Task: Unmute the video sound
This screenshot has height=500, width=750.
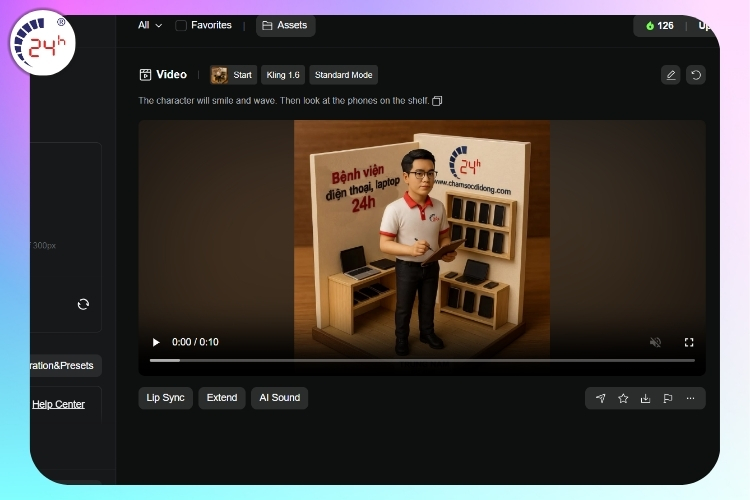Action: tap(655, 342)
